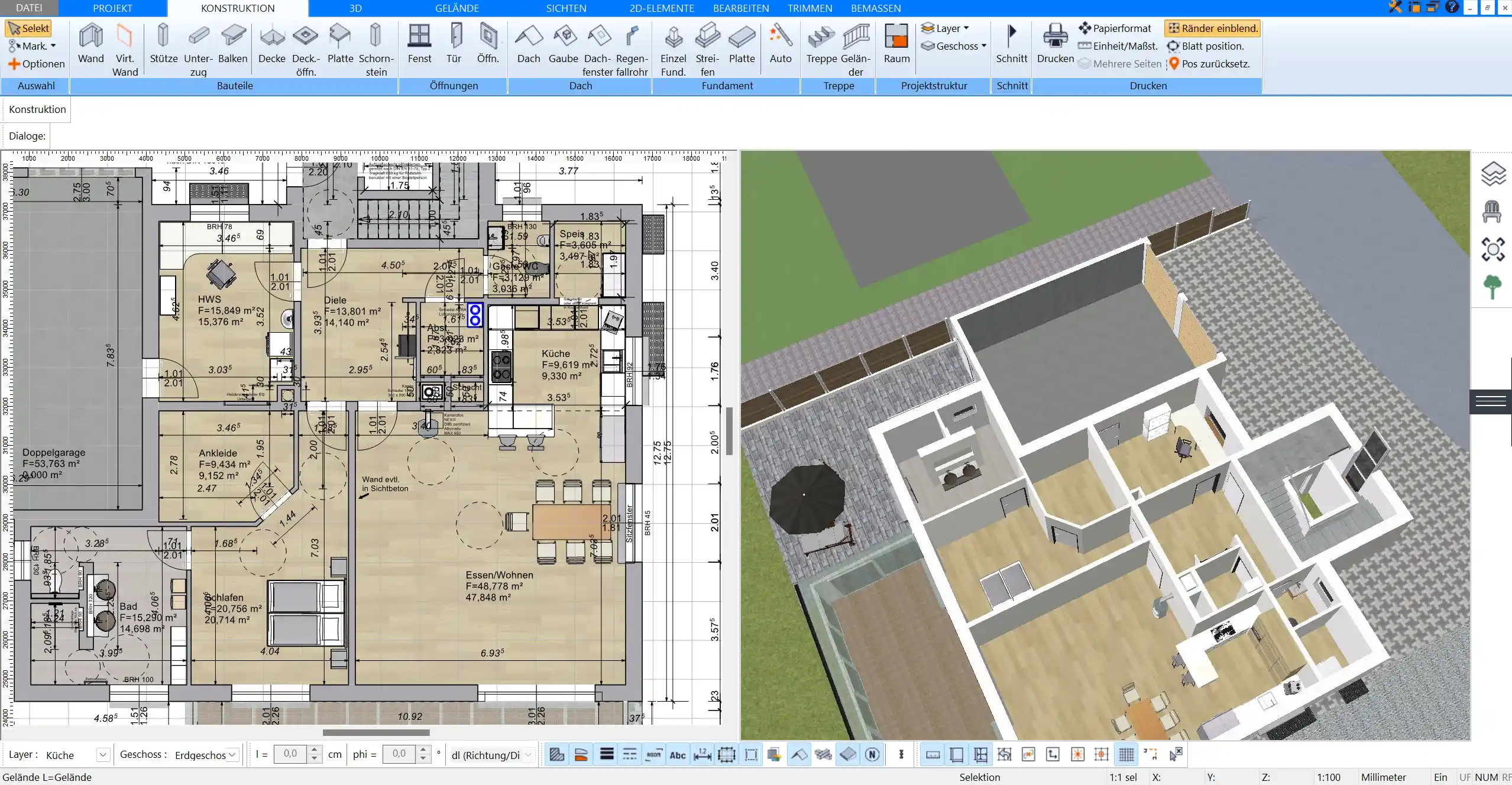Select the Decke ceiling tool
This screenshot has height=785, width=1512.
pos(272,44)
